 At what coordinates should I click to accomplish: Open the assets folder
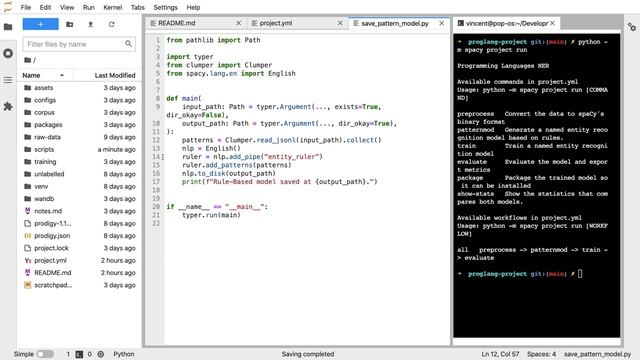[79, 88]
